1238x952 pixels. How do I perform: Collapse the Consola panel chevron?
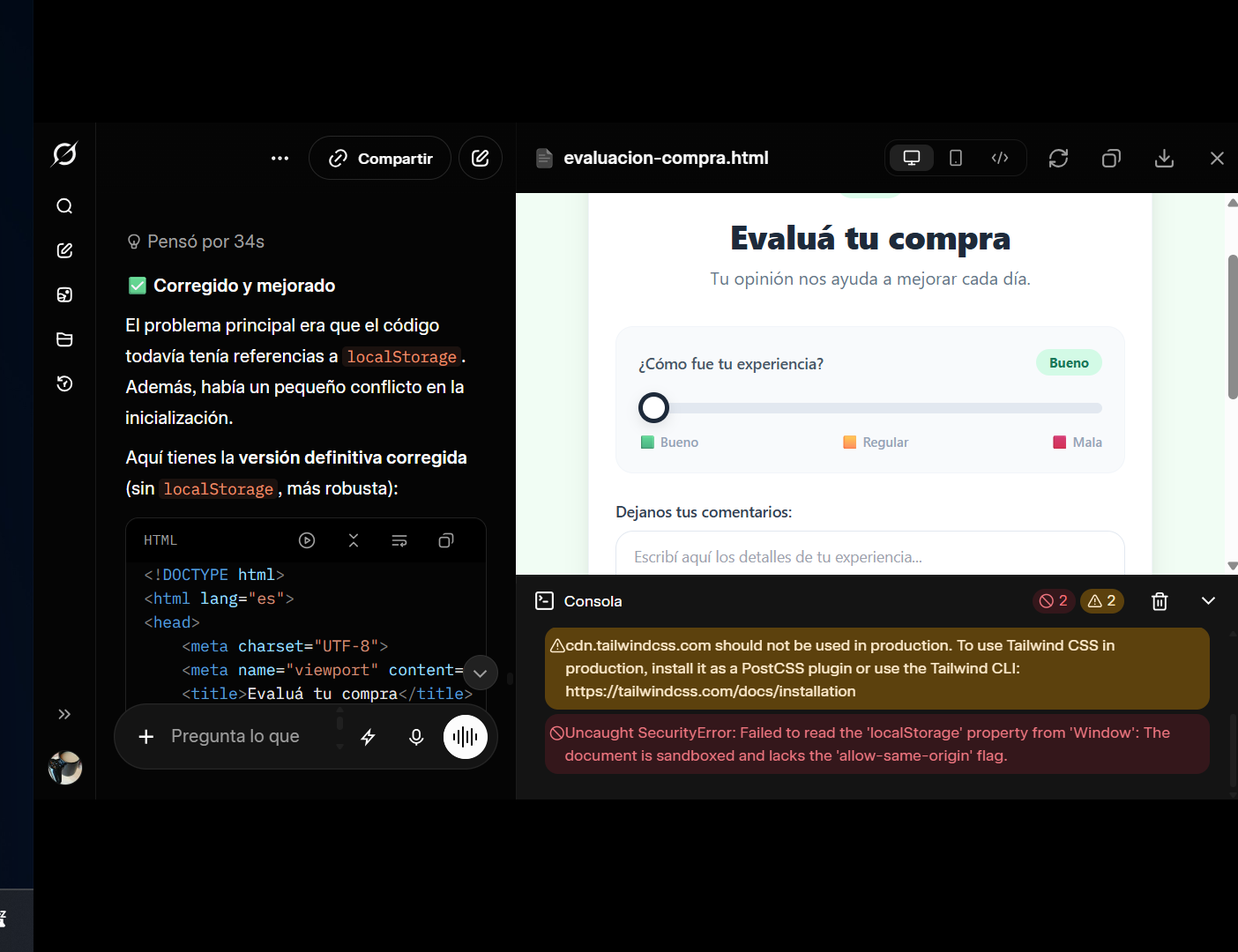(1208, 601)
